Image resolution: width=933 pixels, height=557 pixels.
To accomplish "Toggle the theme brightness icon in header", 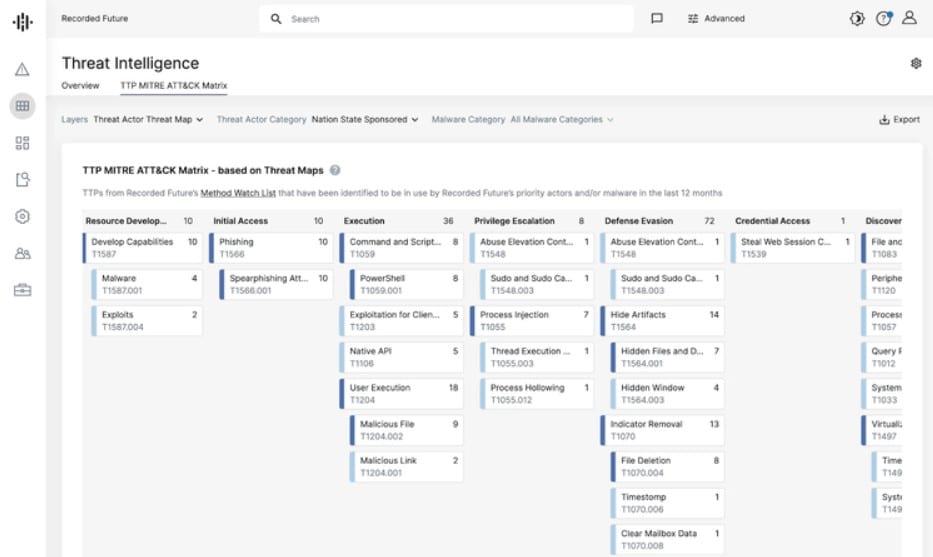I will pos(857,18).
